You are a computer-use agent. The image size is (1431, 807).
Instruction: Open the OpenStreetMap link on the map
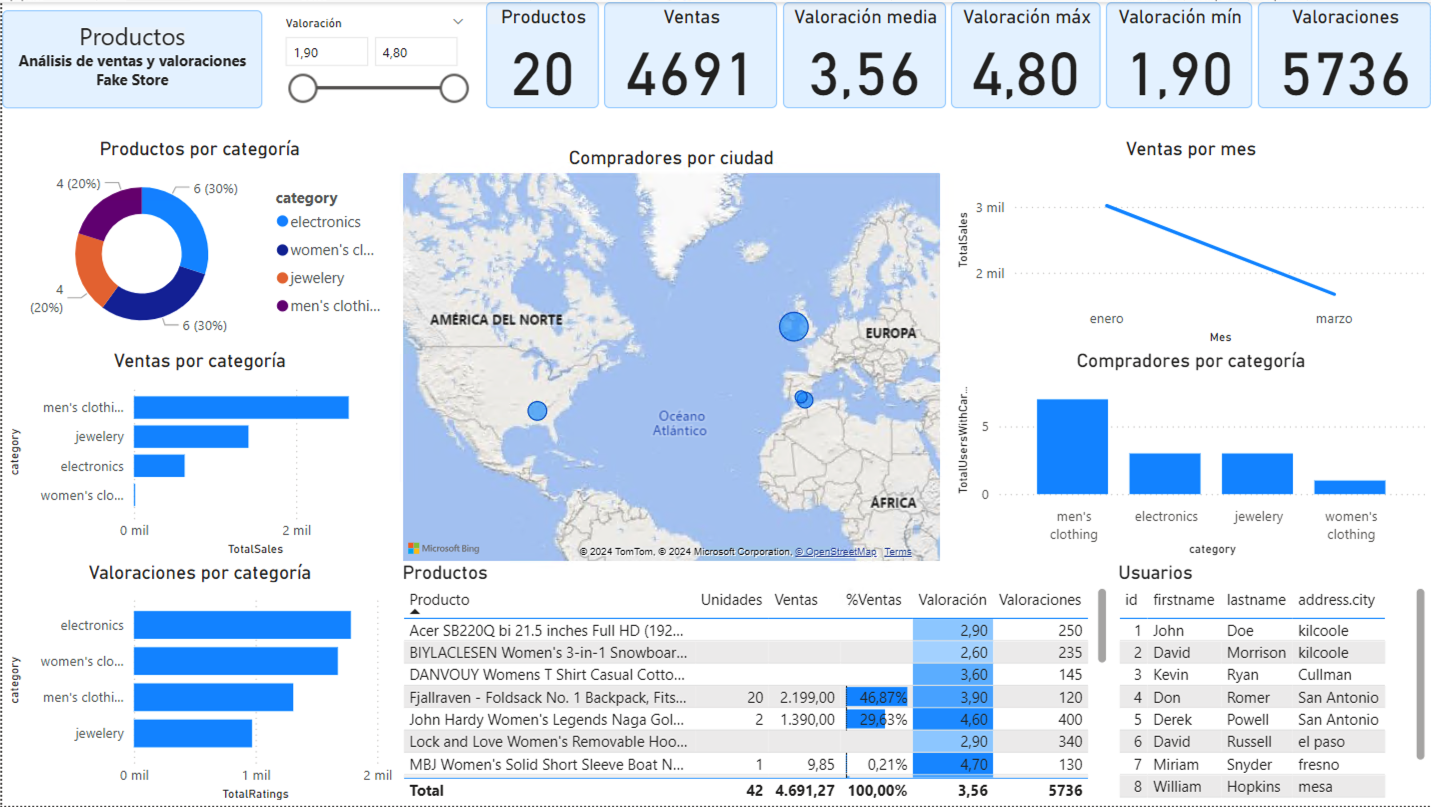point(835,552)
